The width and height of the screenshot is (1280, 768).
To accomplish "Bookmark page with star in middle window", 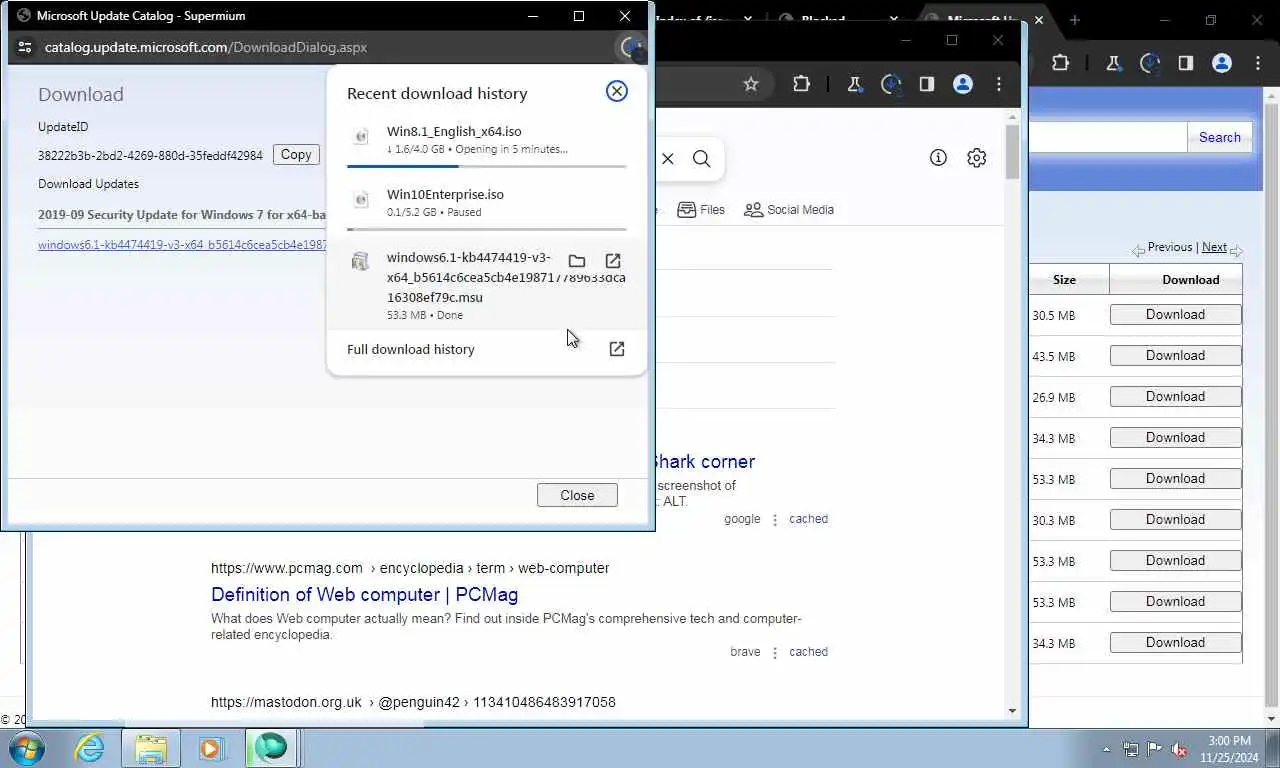I will coord(751,84).
